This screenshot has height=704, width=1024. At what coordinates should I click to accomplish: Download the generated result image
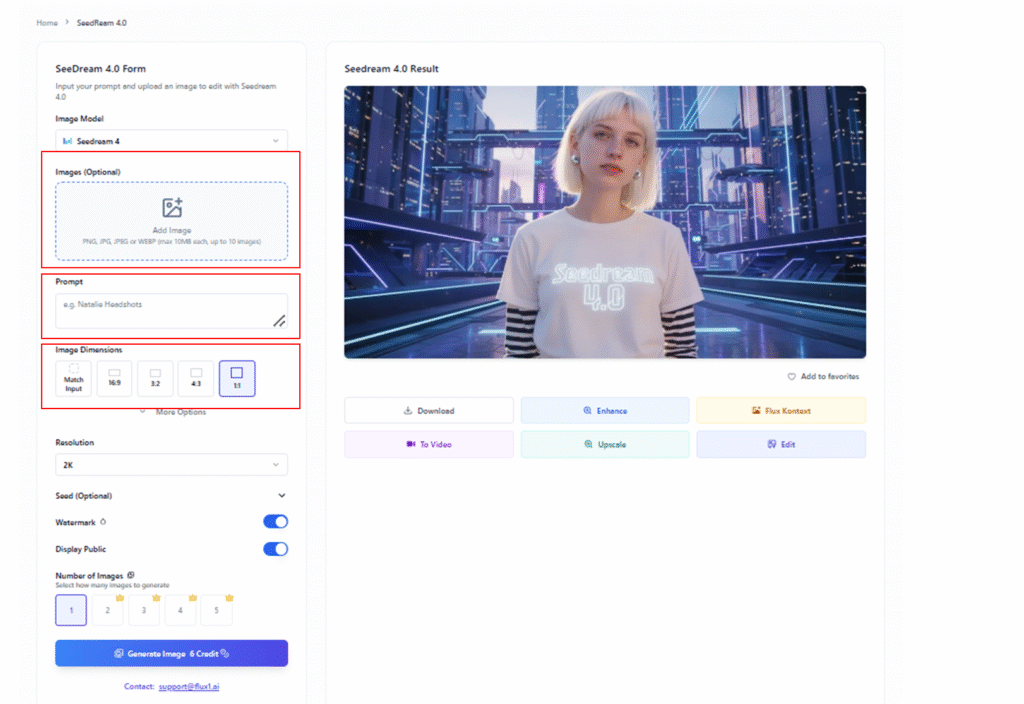(x=429, y=411)
